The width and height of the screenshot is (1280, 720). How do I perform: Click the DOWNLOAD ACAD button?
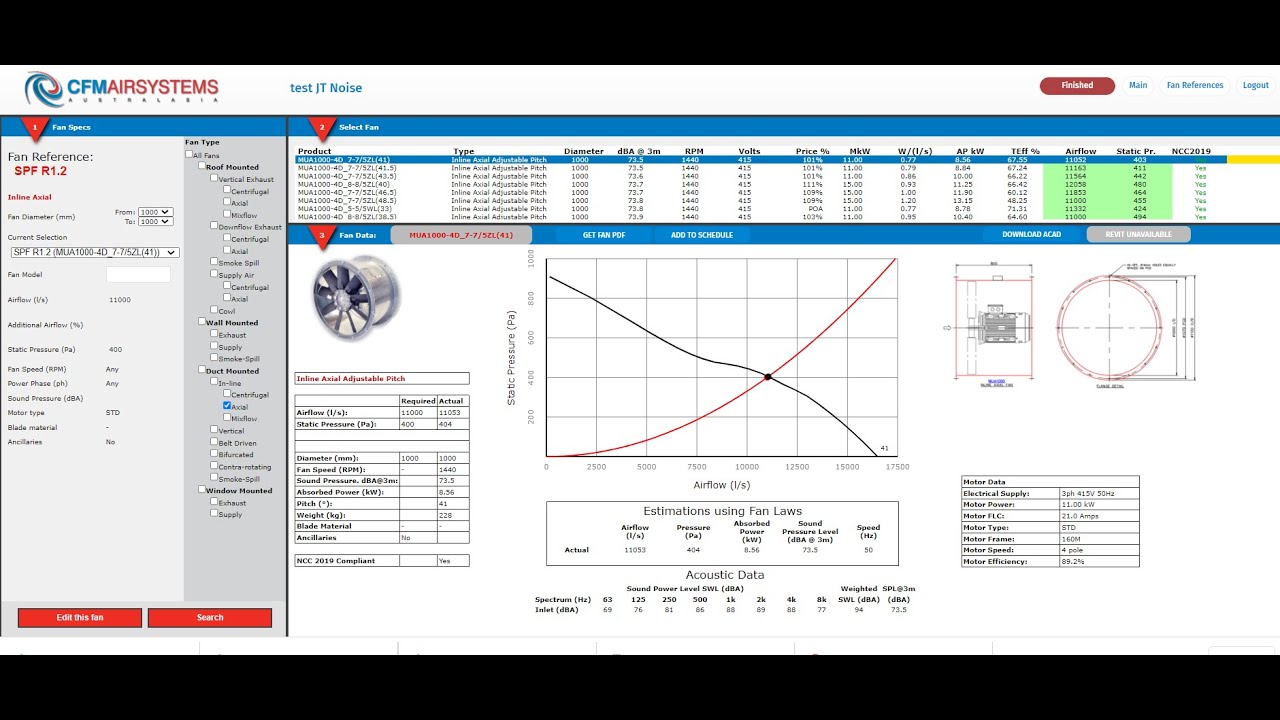[1031, 235]
